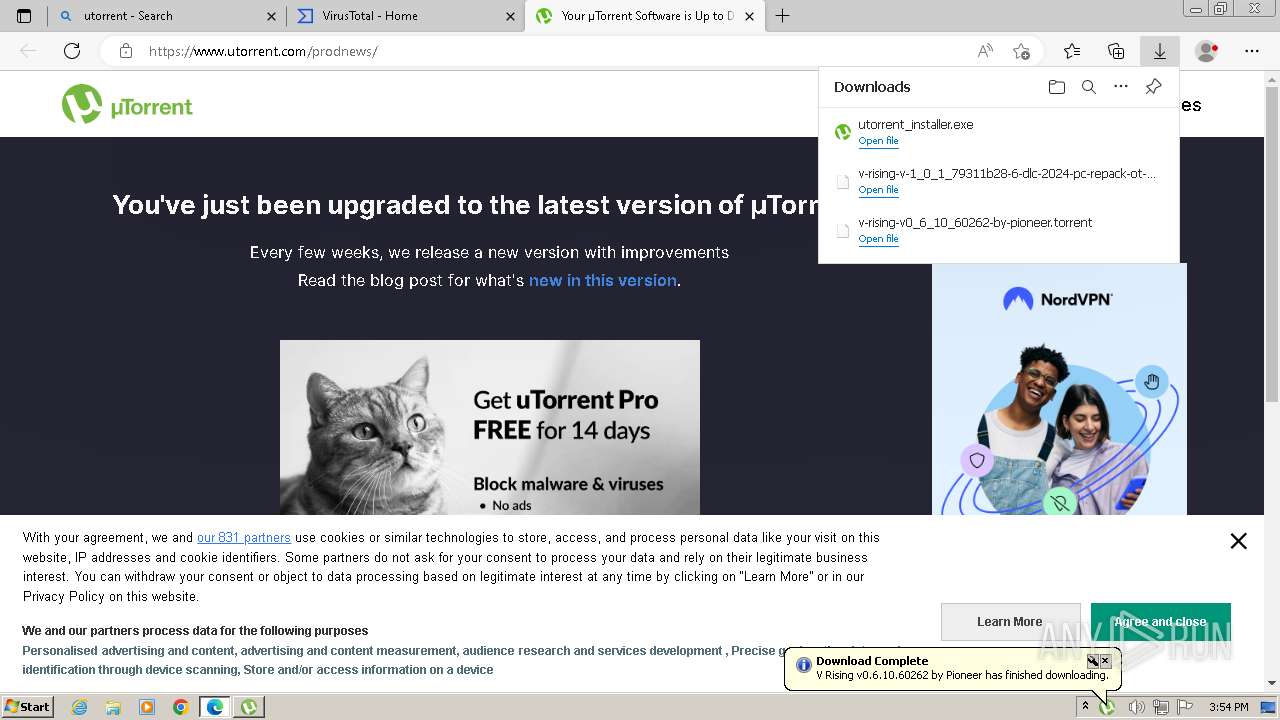The image size is (1280, 720).
Task: Activate Read aloud in address bar
Action: pos(985,51)
